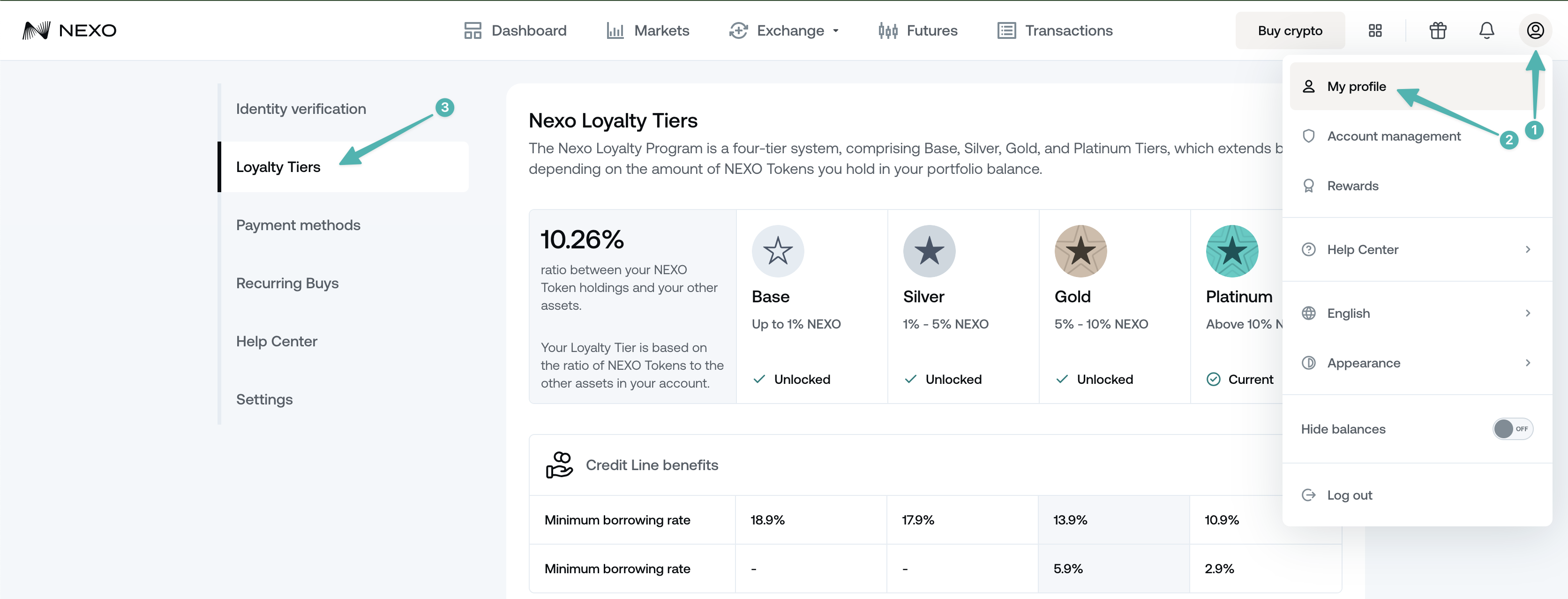
Task: Expand the English language submenu
Action: pos(1417,313)
